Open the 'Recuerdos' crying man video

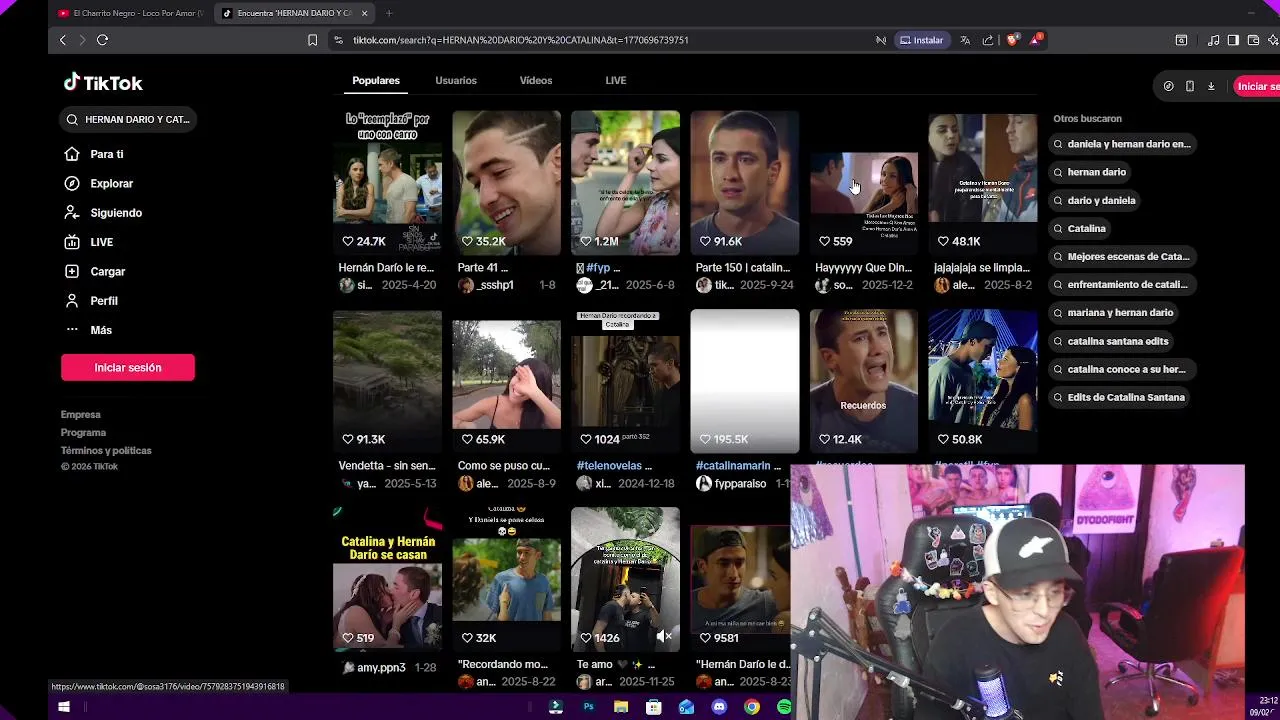click(x=863, y=380)
